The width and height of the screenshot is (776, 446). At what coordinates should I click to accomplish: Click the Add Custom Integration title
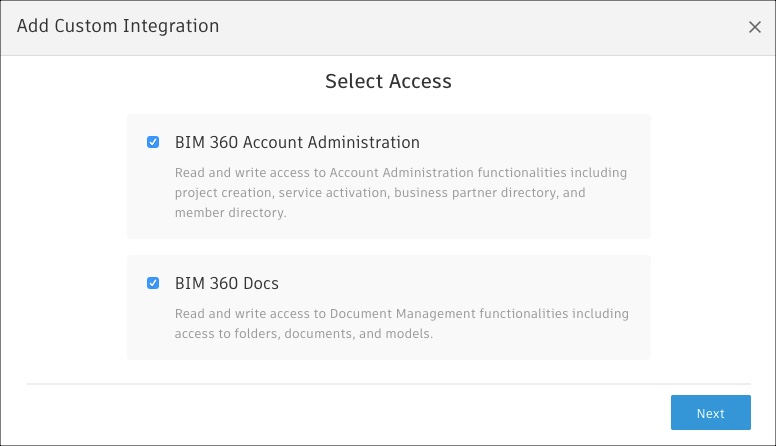(x=118, y=26)
